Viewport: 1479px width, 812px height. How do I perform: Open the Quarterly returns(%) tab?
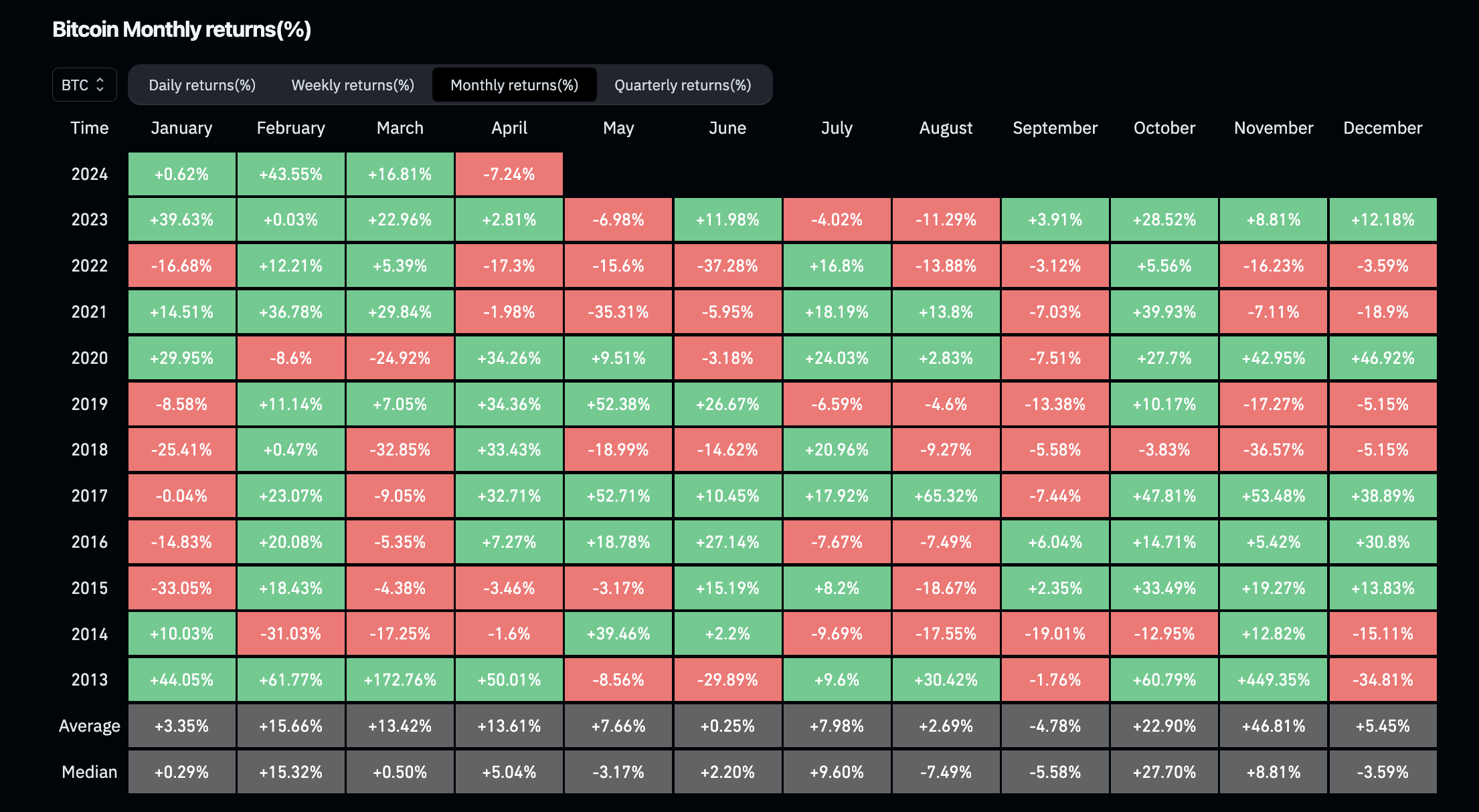click(683, 85)
